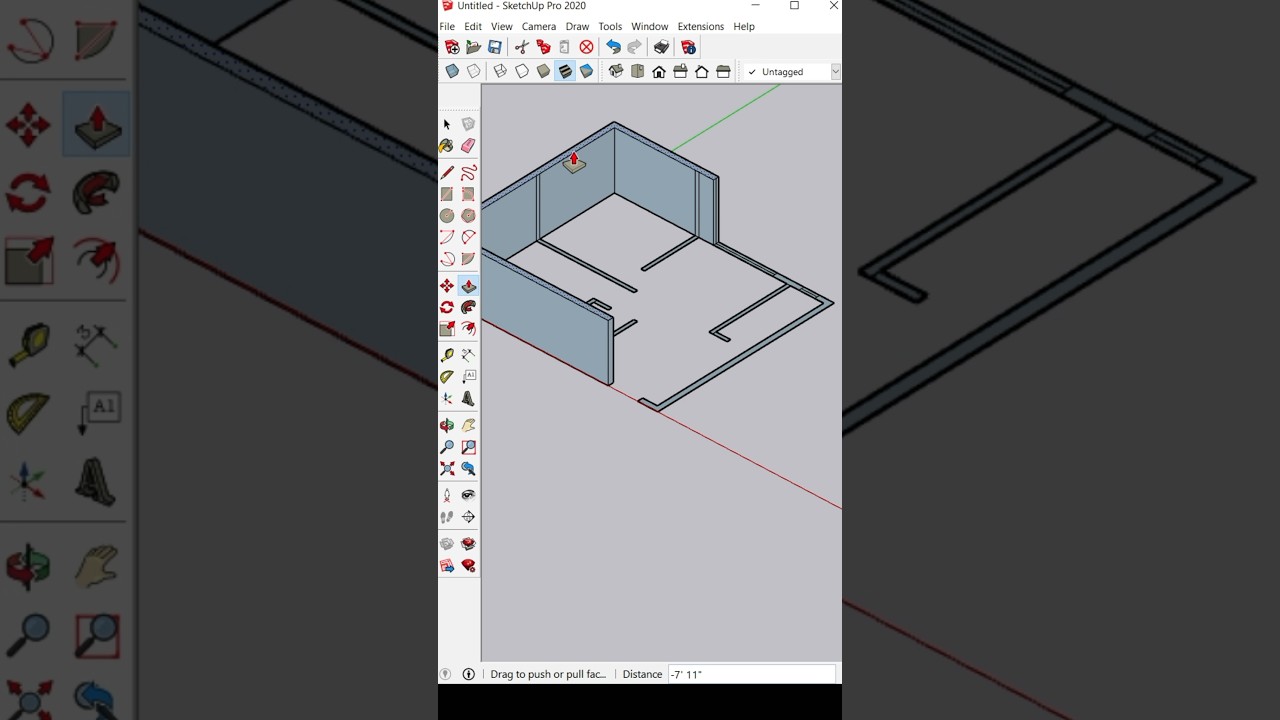Viewport: 1280px width, 720px height.
Task: Open Model Info from toolbar
Action: pyautogui.click(x=688, y=47)
